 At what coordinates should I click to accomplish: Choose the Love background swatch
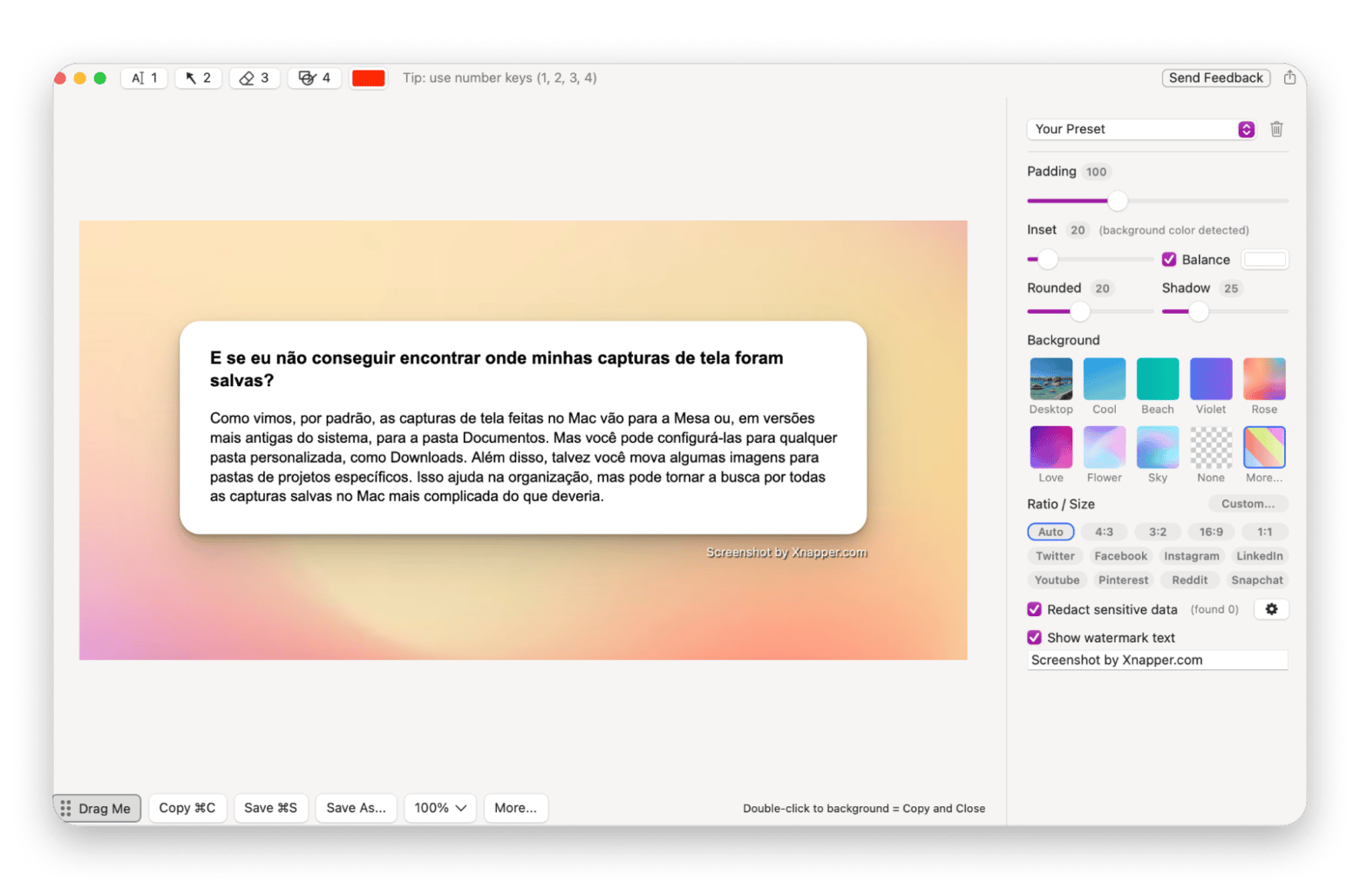point(1051,447)
